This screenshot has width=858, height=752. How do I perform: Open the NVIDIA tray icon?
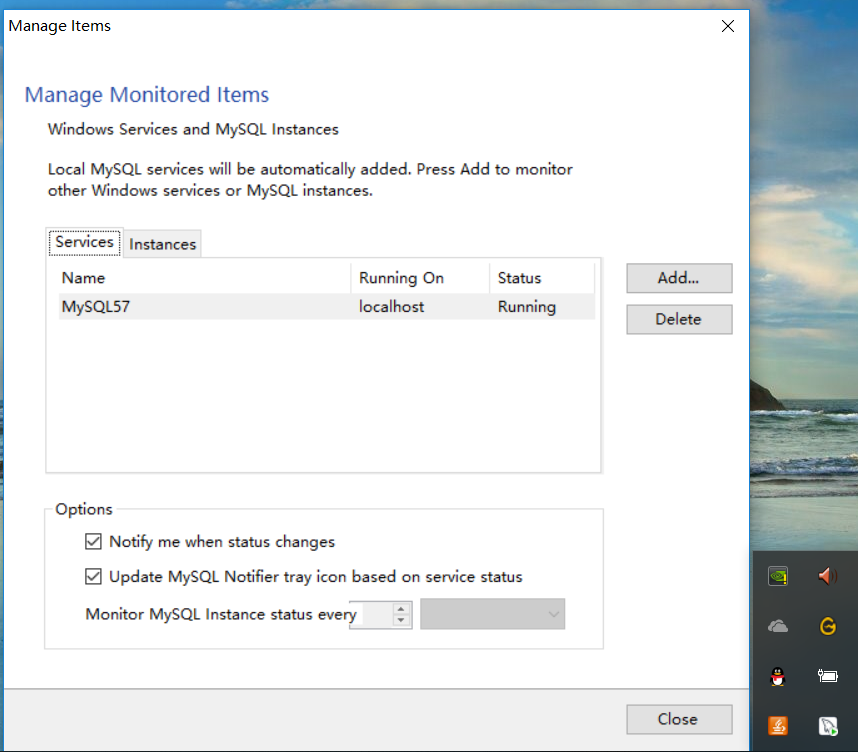click(x=778, y=576)
